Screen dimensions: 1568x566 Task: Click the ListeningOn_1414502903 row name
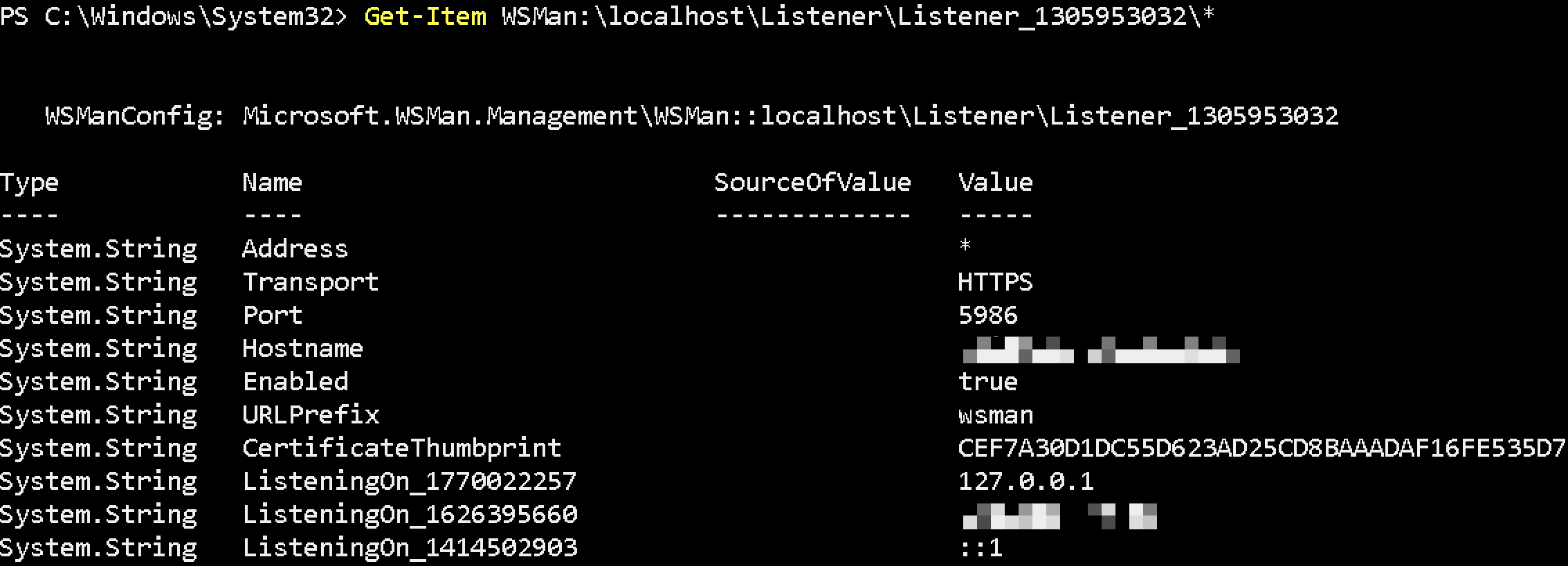[x=410, y=548]
